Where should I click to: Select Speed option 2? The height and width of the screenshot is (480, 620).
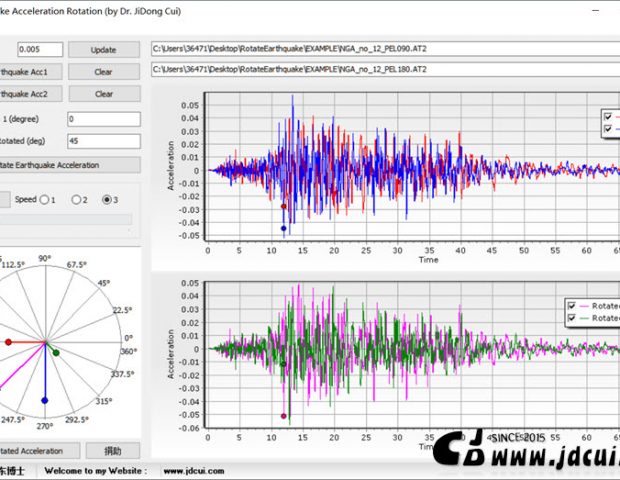(x=78, y=199)
